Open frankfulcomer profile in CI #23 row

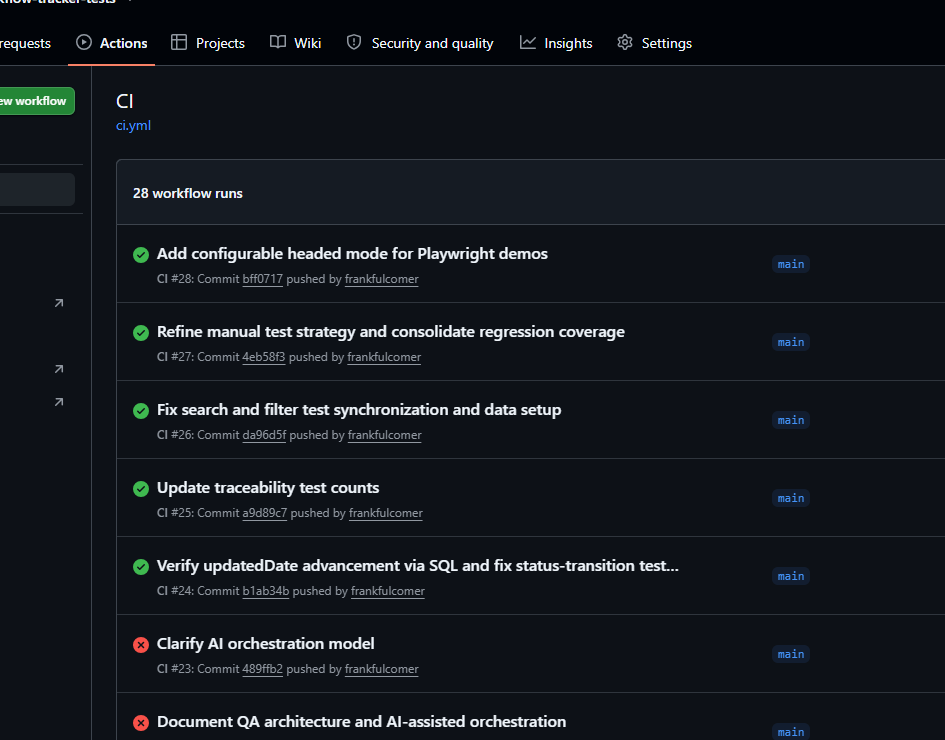pyautogui.click(x=381, y=669)
